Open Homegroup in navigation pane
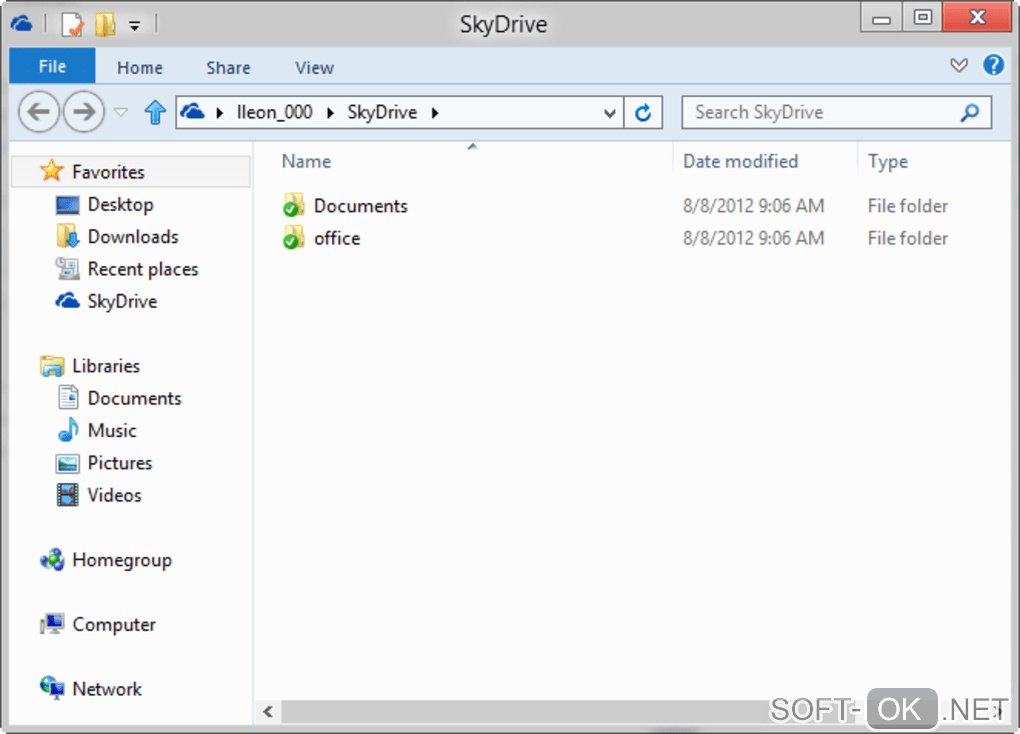The height and width of the screenshot is (734, 1020). click(x=122, y=560)
